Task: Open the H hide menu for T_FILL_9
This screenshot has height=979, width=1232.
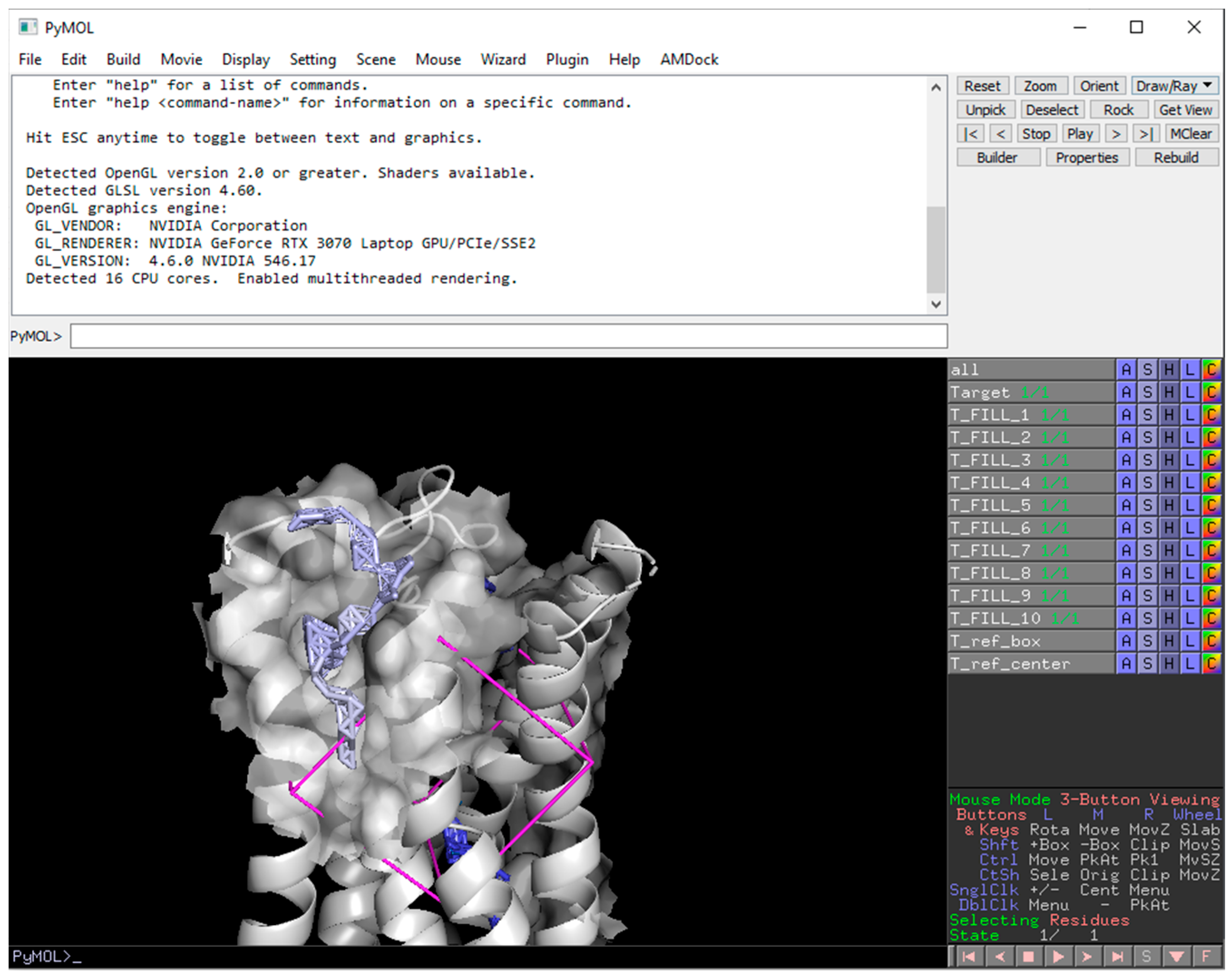Action: coord(1169,596)
